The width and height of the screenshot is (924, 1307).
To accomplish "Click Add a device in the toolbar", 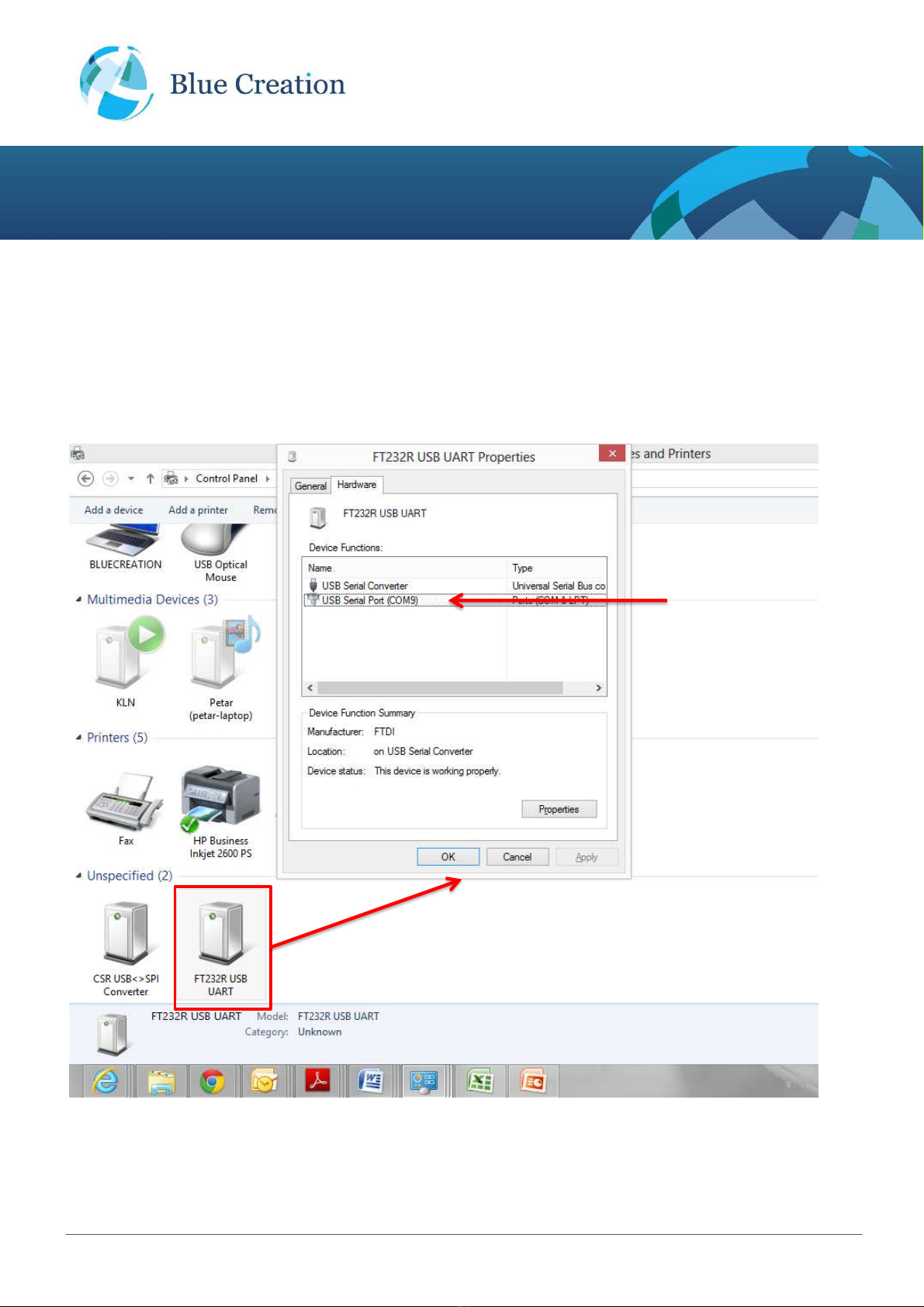I will coord(114,510).
